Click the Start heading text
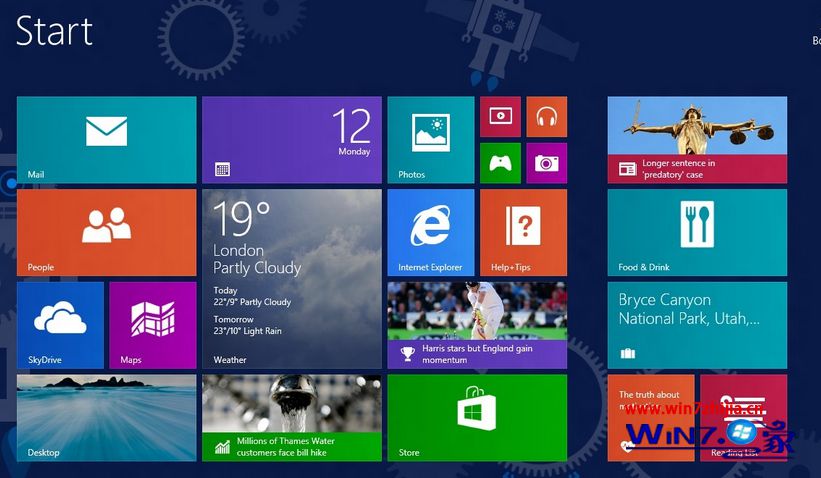 pyautogui.click(x=54, y=31)
